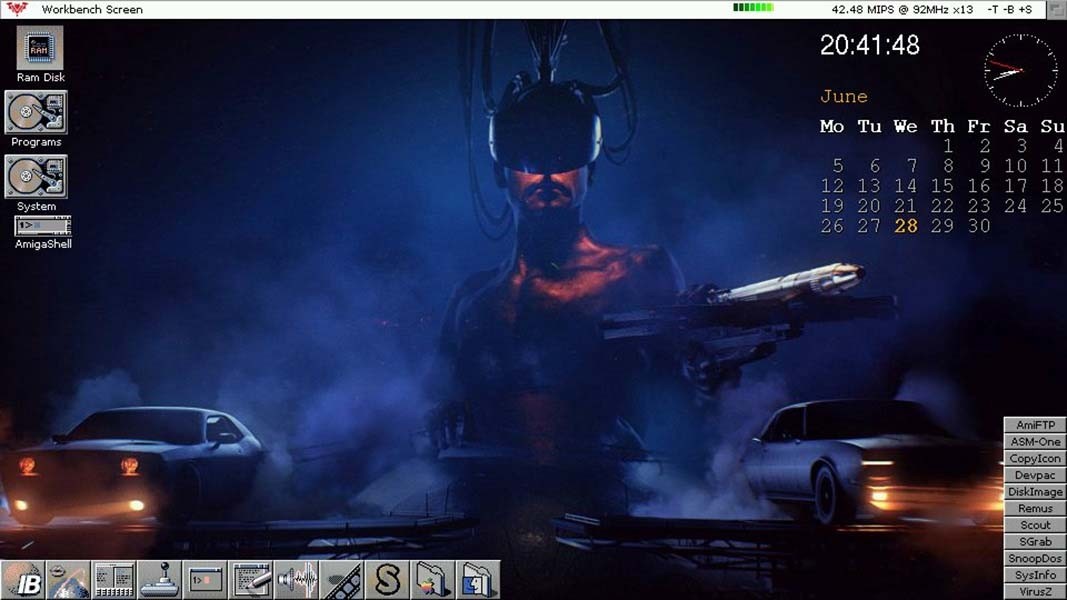Click the screen depth gadget top-right
The image size is (1067, 600).
[x=1057, y=9]
